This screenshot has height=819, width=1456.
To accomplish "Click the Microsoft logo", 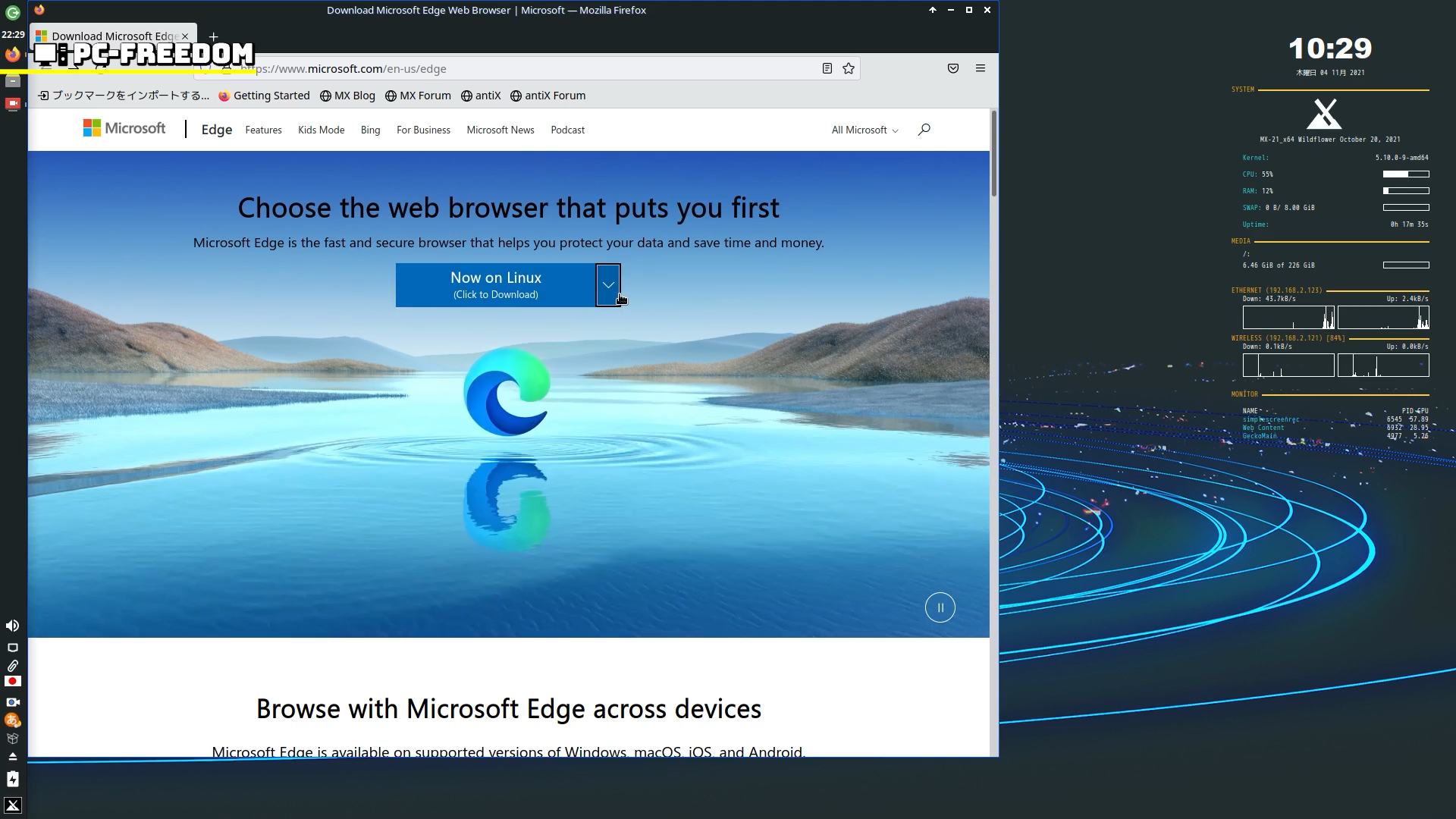I will pyautogui.click(x=124, y=128).
